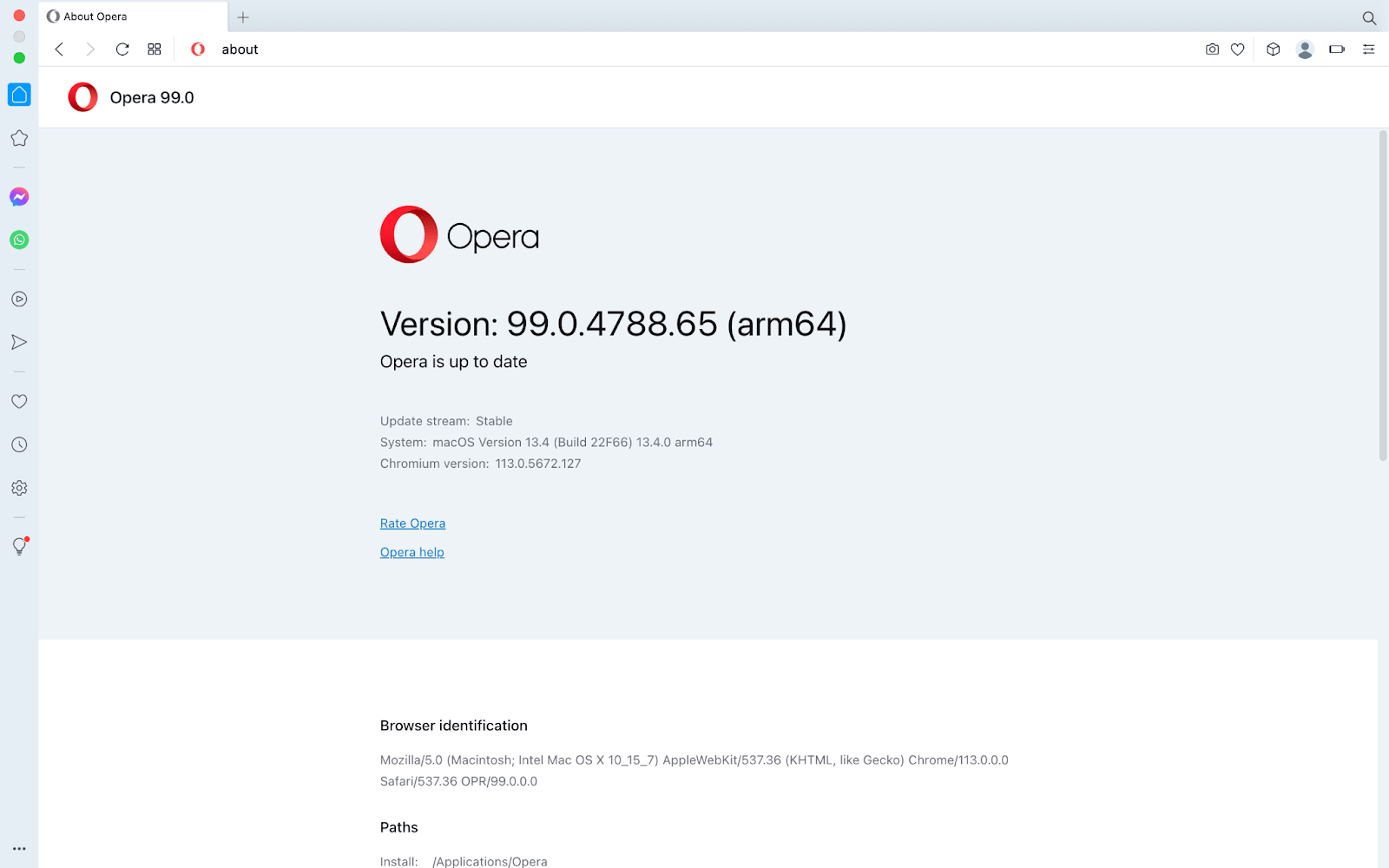The width and height of the screenshot is (1389, 868).
Task: Open the tab tiling grid menu
Action: tap(155, 49)
